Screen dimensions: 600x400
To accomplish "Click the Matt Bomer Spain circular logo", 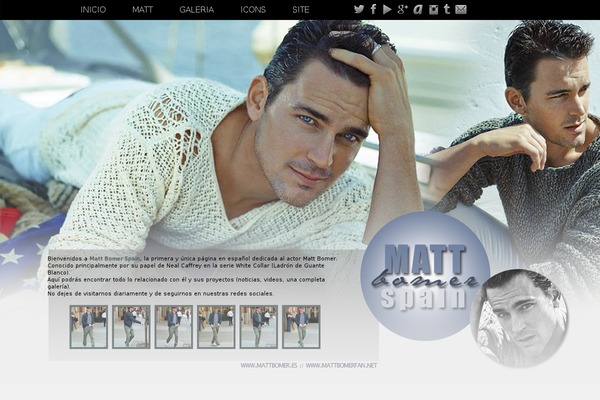I will click(x=425, y=276).
